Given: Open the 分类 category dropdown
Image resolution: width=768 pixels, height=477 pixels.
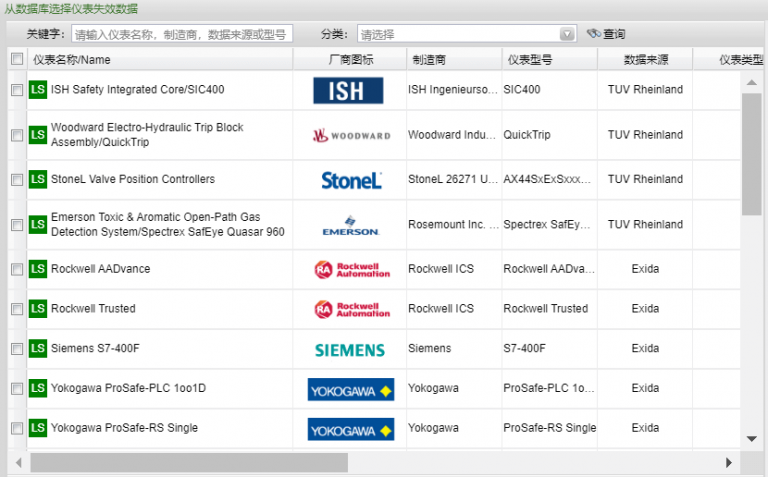Looking at the screenshot, I should tap(568, 34).
